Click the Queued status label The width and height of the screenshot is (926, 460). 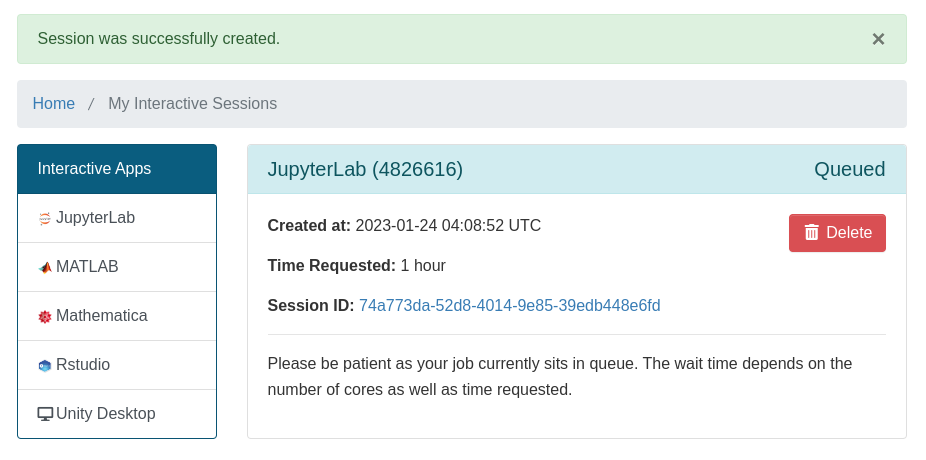pos(849,169)
